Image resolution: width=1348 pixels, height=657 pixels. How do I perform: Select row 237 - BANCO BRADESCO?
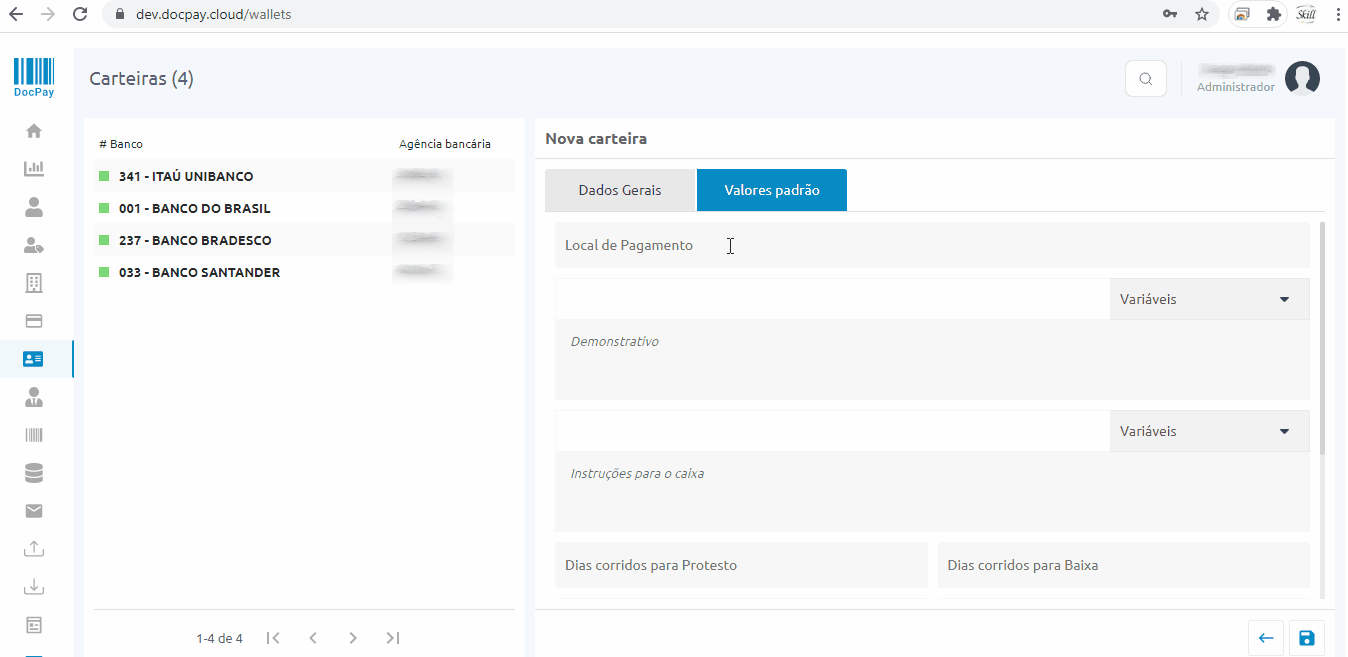(304, 240)
